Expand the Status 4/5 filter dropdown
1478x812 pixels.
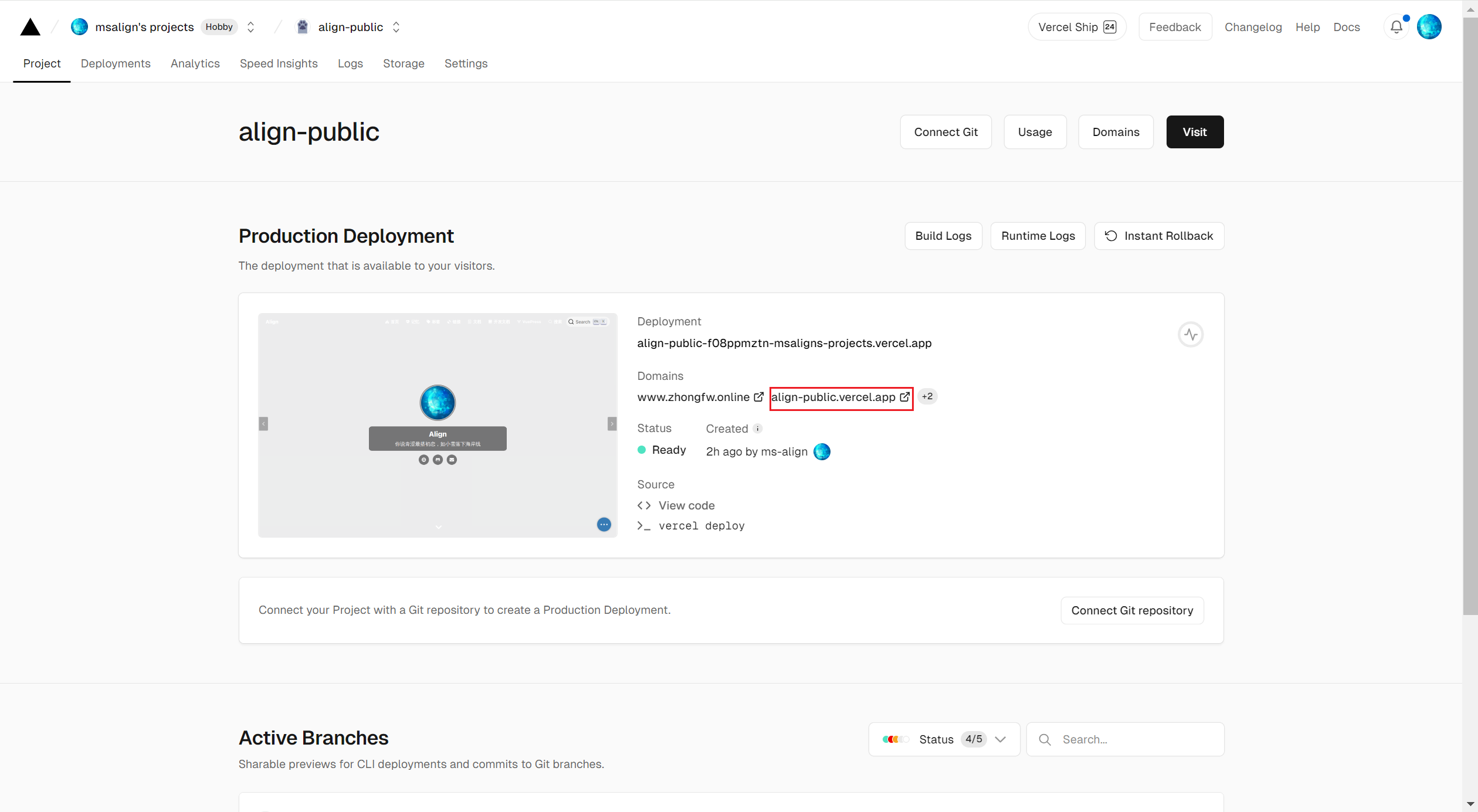tap(944, 739)
